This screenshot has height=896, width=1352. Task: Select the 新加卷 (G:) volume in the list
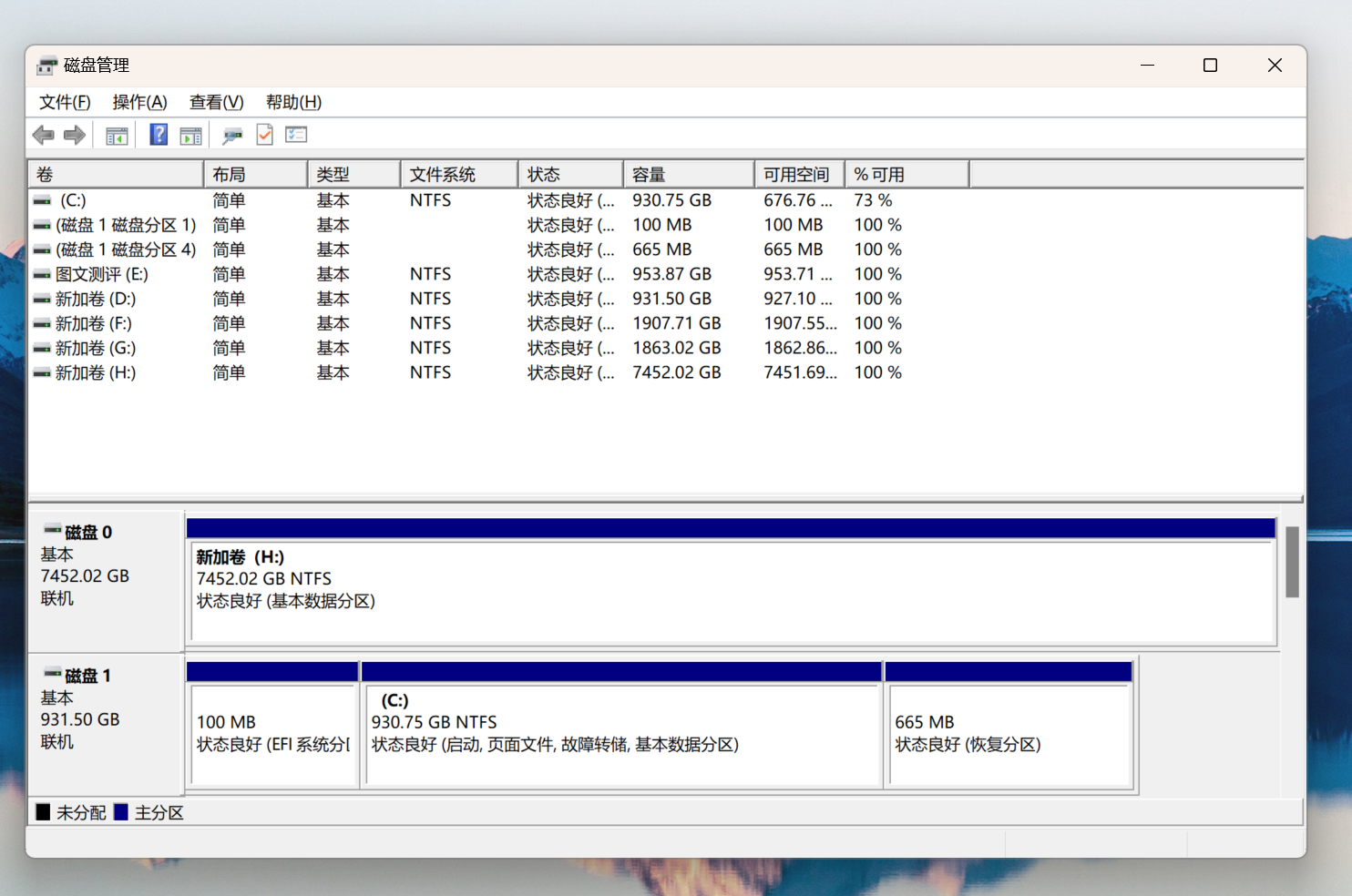point(95,348)
